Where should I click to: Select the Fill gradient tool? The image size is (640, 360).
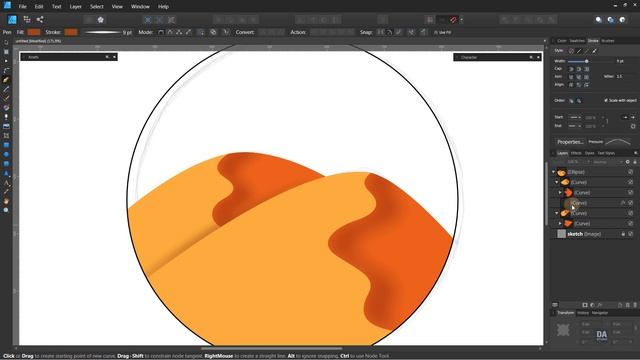coord(6,108)
